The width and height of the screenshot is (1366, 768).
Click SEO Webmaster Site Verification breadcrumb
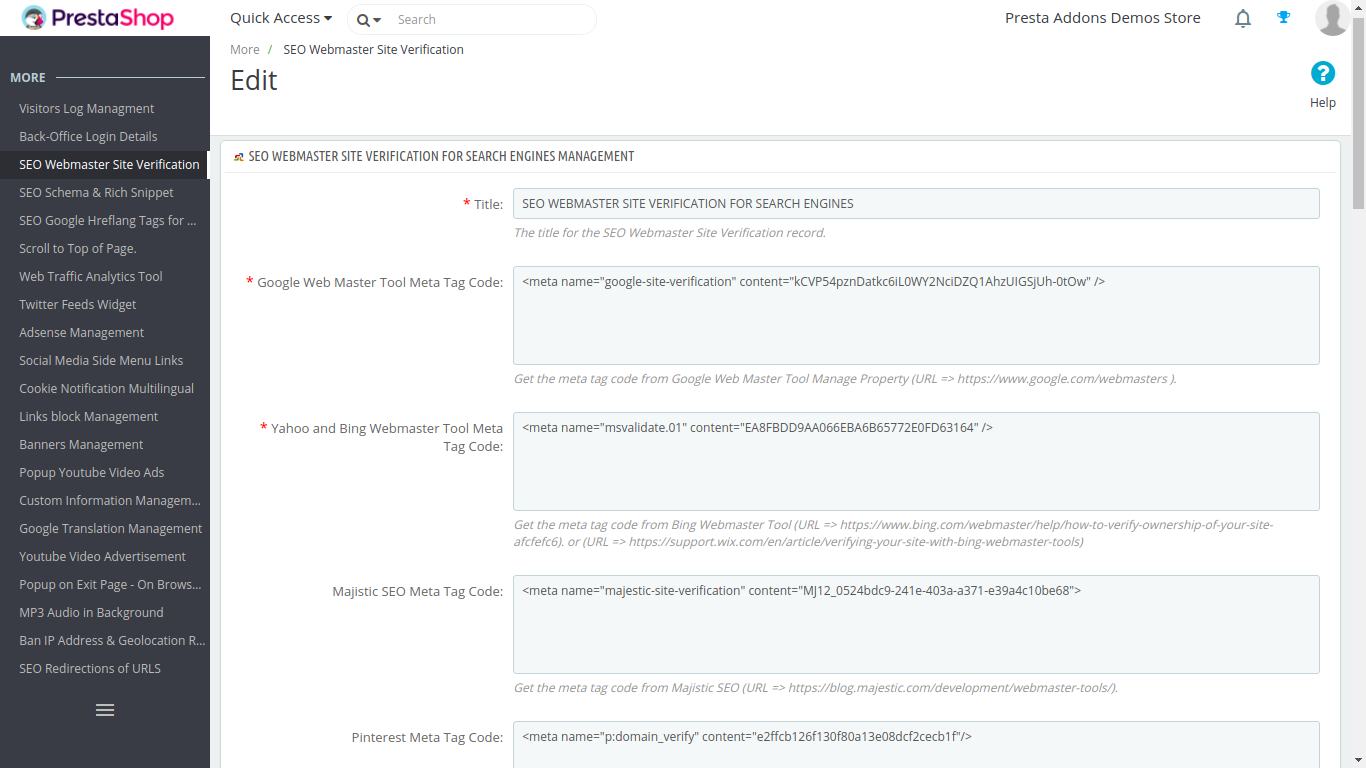pos(373,49)
